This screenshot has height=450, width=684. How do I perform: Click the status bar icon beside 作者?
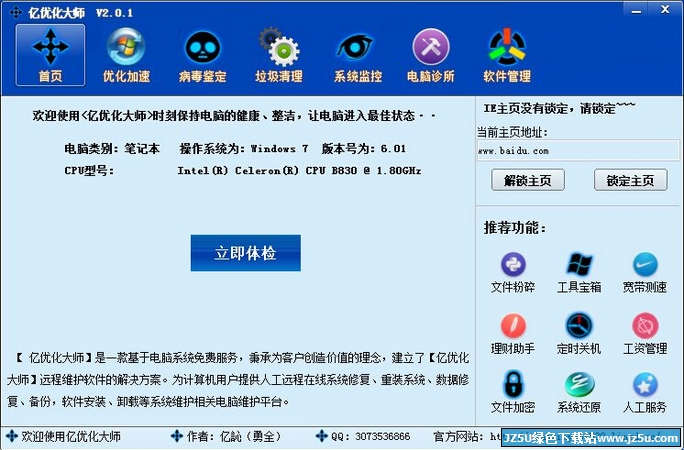pos(177,436)
